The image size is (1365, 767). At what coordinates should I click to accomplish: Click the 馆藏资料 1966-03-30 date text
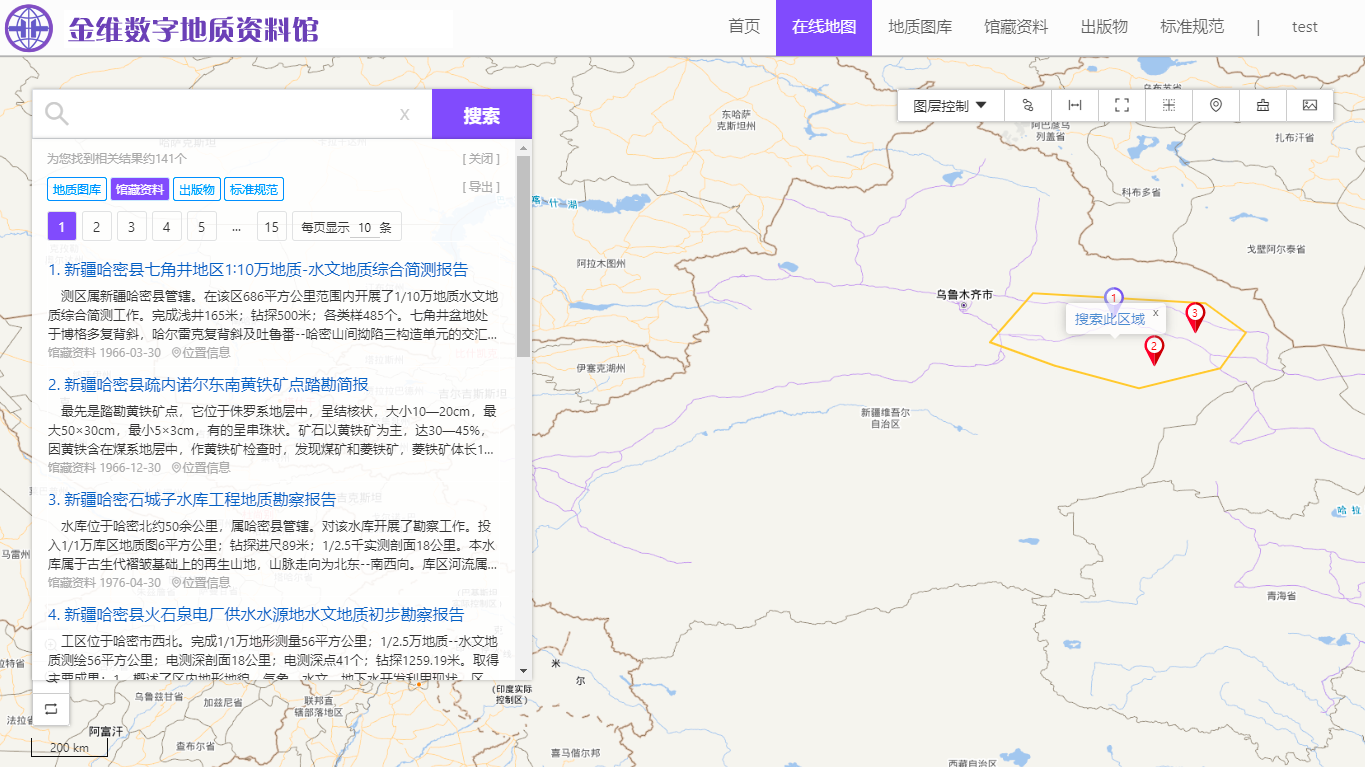point(104,352)
